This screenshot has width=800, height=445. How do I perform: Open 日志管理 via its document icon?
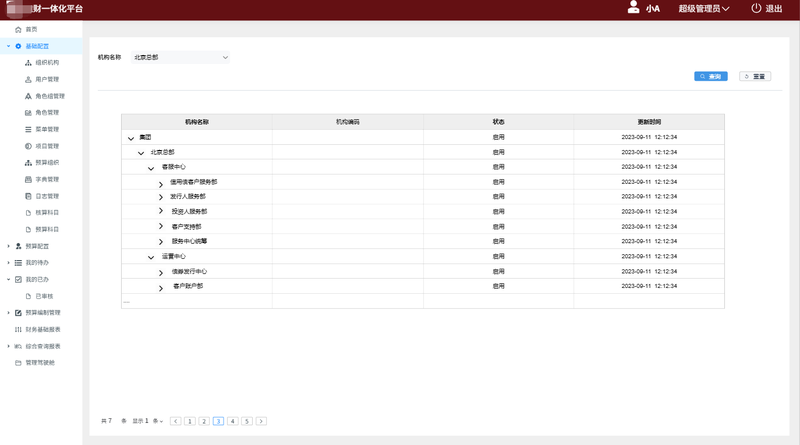coord(28,196)
